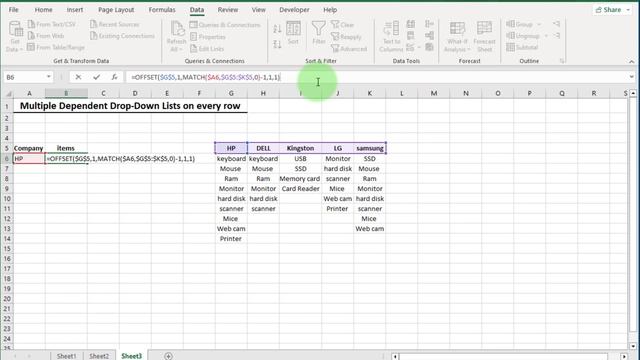Open the Edit Links dialog

pyautogui.click(x=207, y=49)
